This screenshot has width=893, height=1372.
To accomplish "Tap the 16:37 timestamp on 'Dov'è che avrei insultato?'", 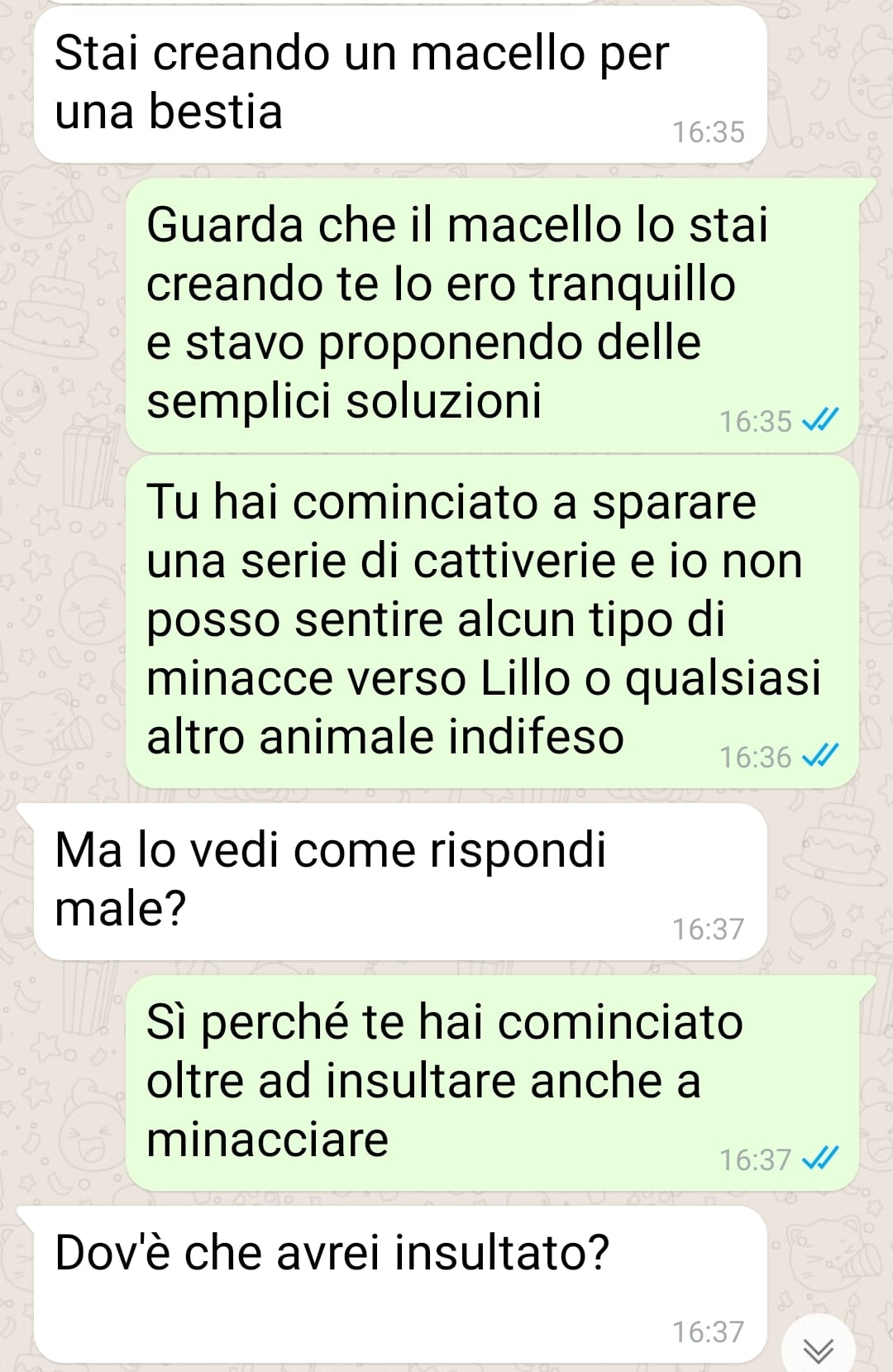I will (x=708, y=1331).
